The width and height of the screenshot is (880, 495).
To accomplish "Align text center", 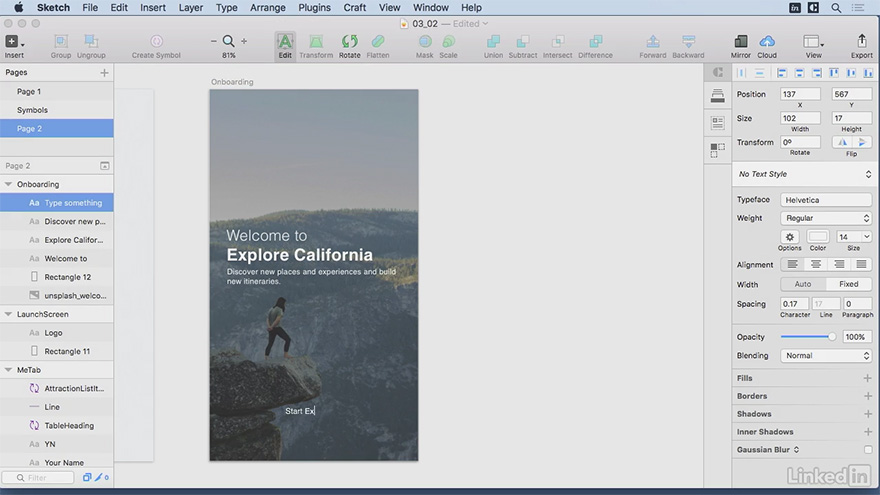I will pos(815,264).
